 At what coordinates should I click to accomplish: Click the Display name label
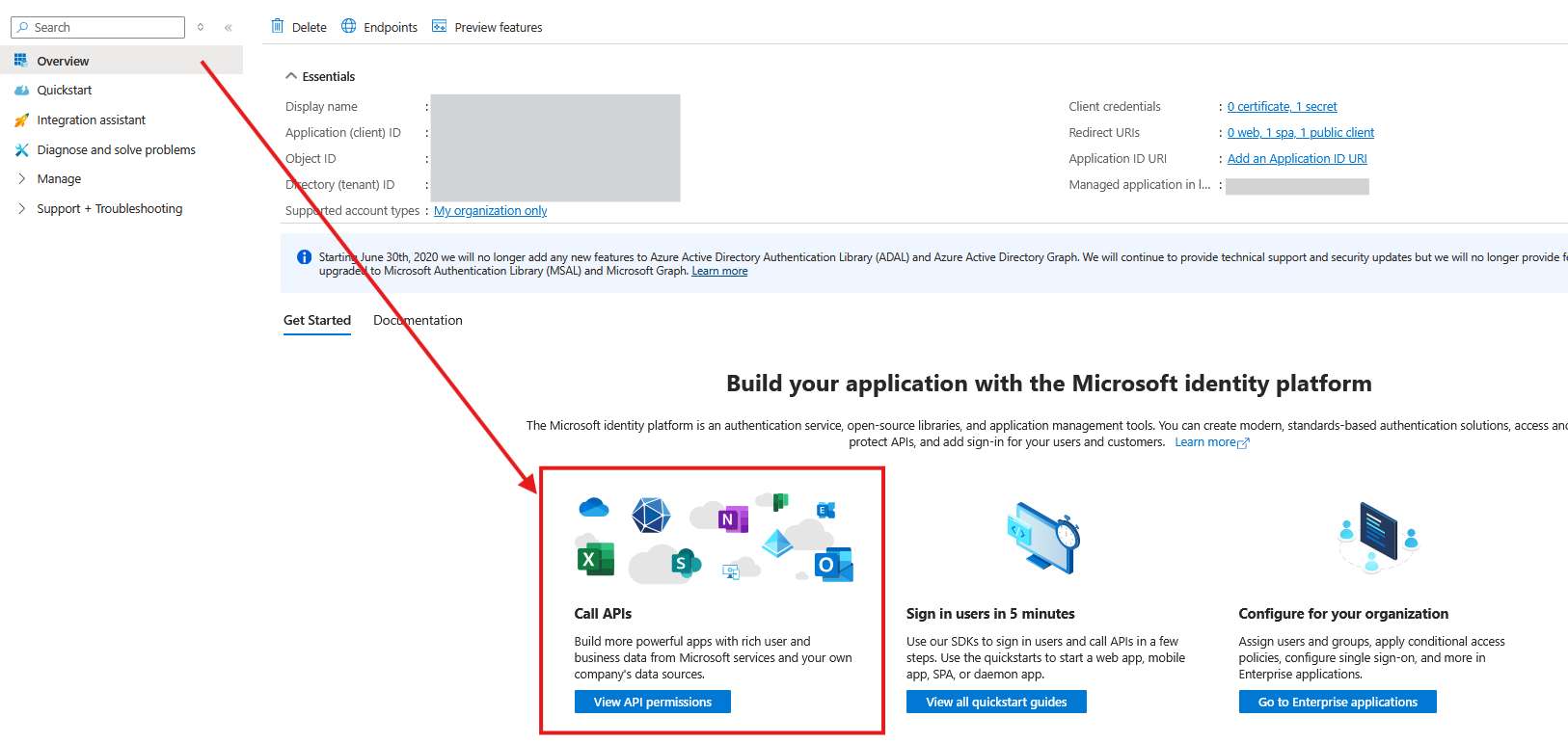click(x=321, y=107)
